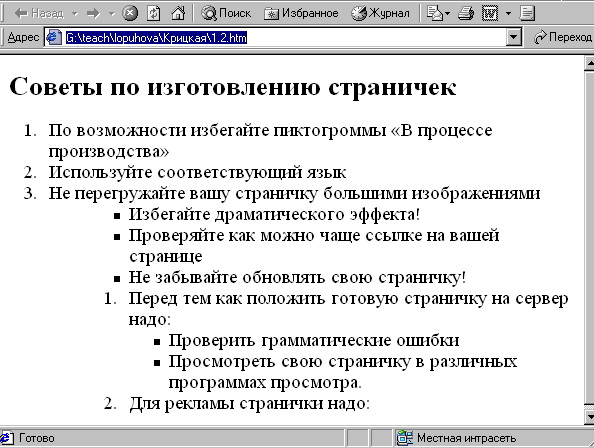Edit the page with the Word icon

point(490,14)
